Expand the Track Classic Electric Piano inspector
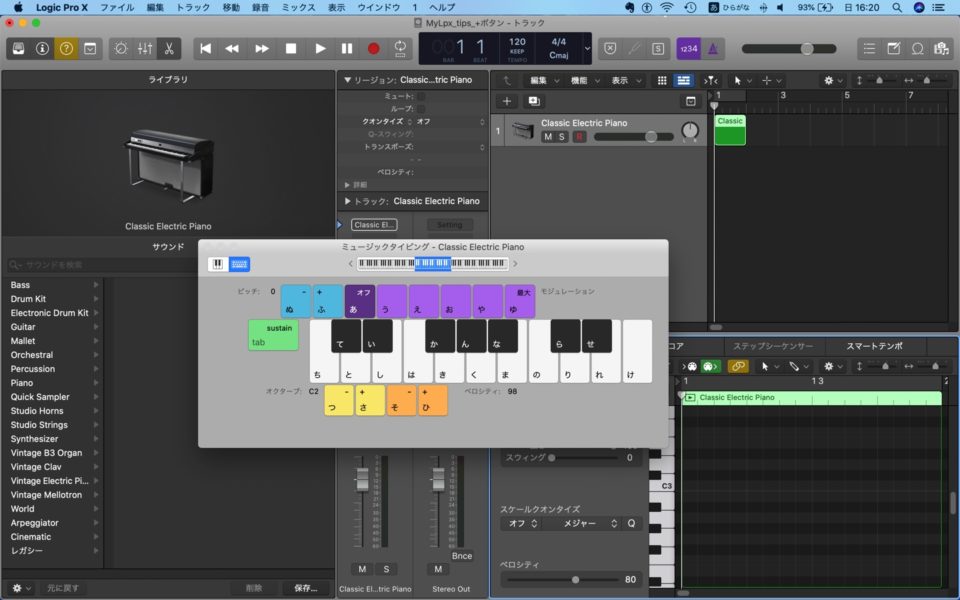Image resolution: width=960 pixels, height=600 pixels. [347, 201]
